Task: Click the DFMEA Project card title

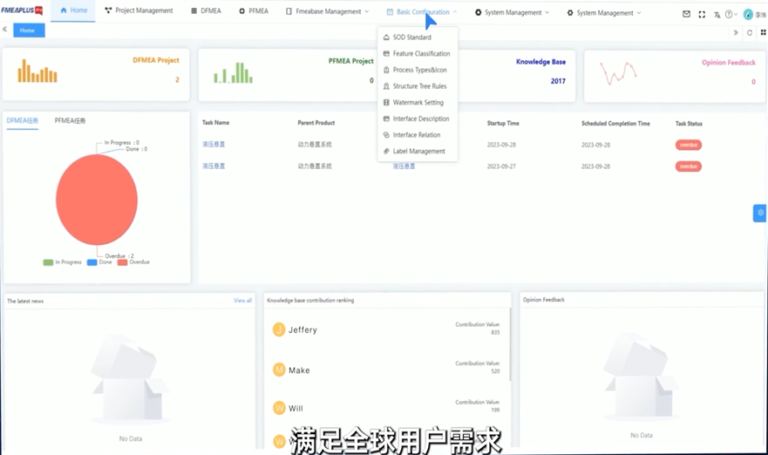Action: pyautogui.click(x=156, y=60)
